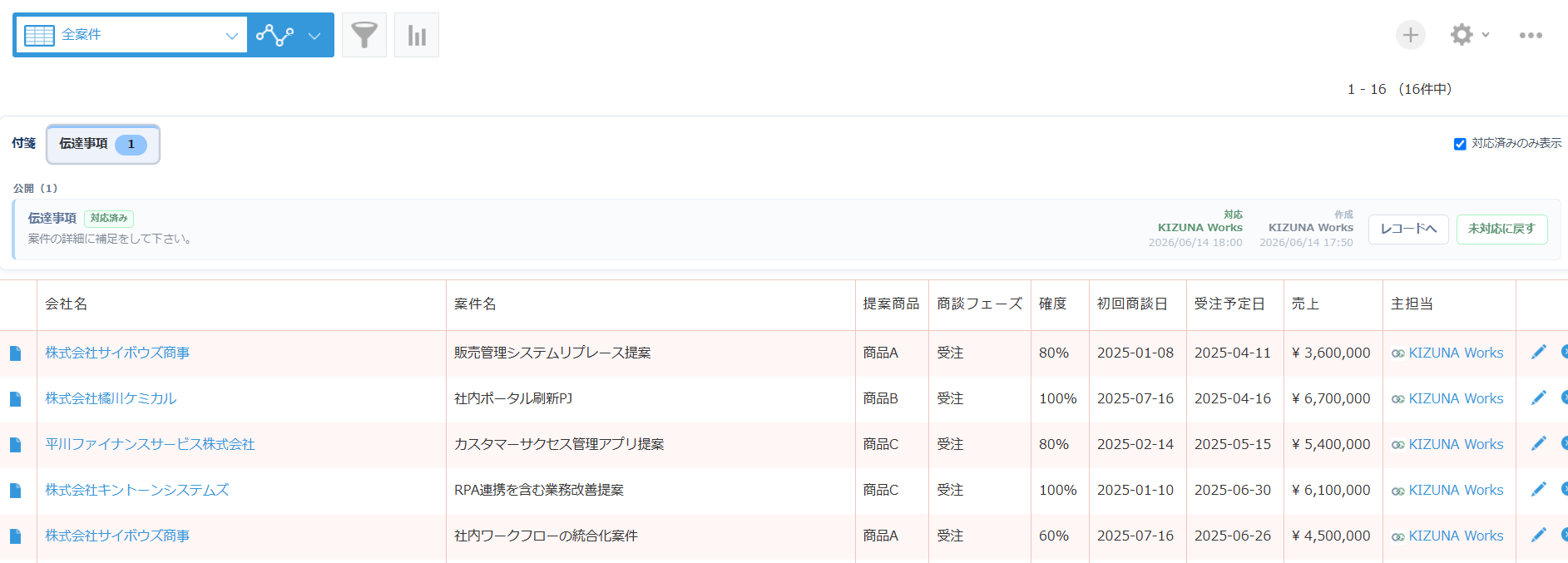This screenshot has width=1568, height=563.
Task: Open record icon for 社内ポータル刷新PJ row
Action: pyautogui.click(x=15, y=399)
